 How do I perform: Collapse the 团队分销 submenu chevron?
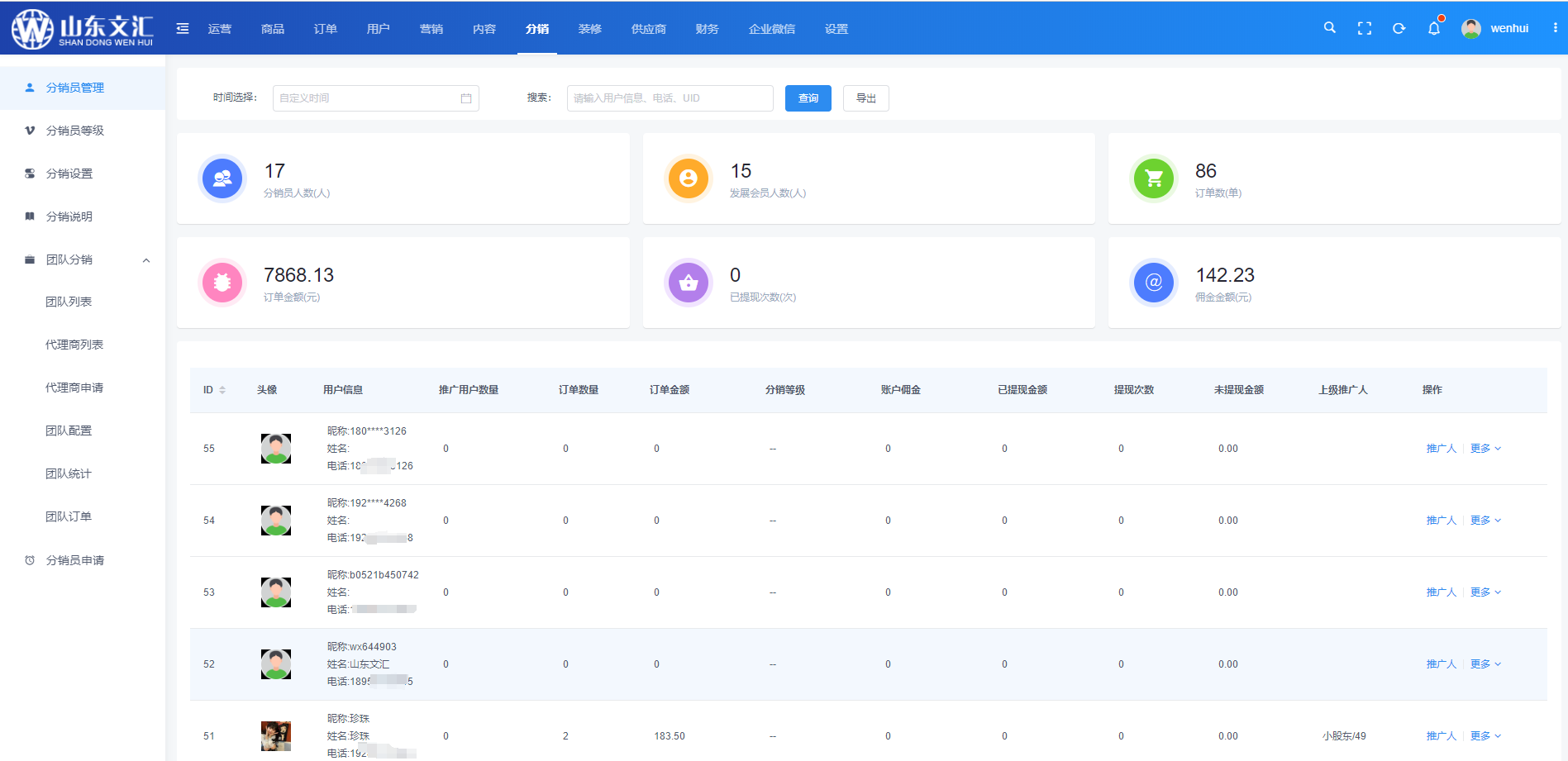point(146,260)
